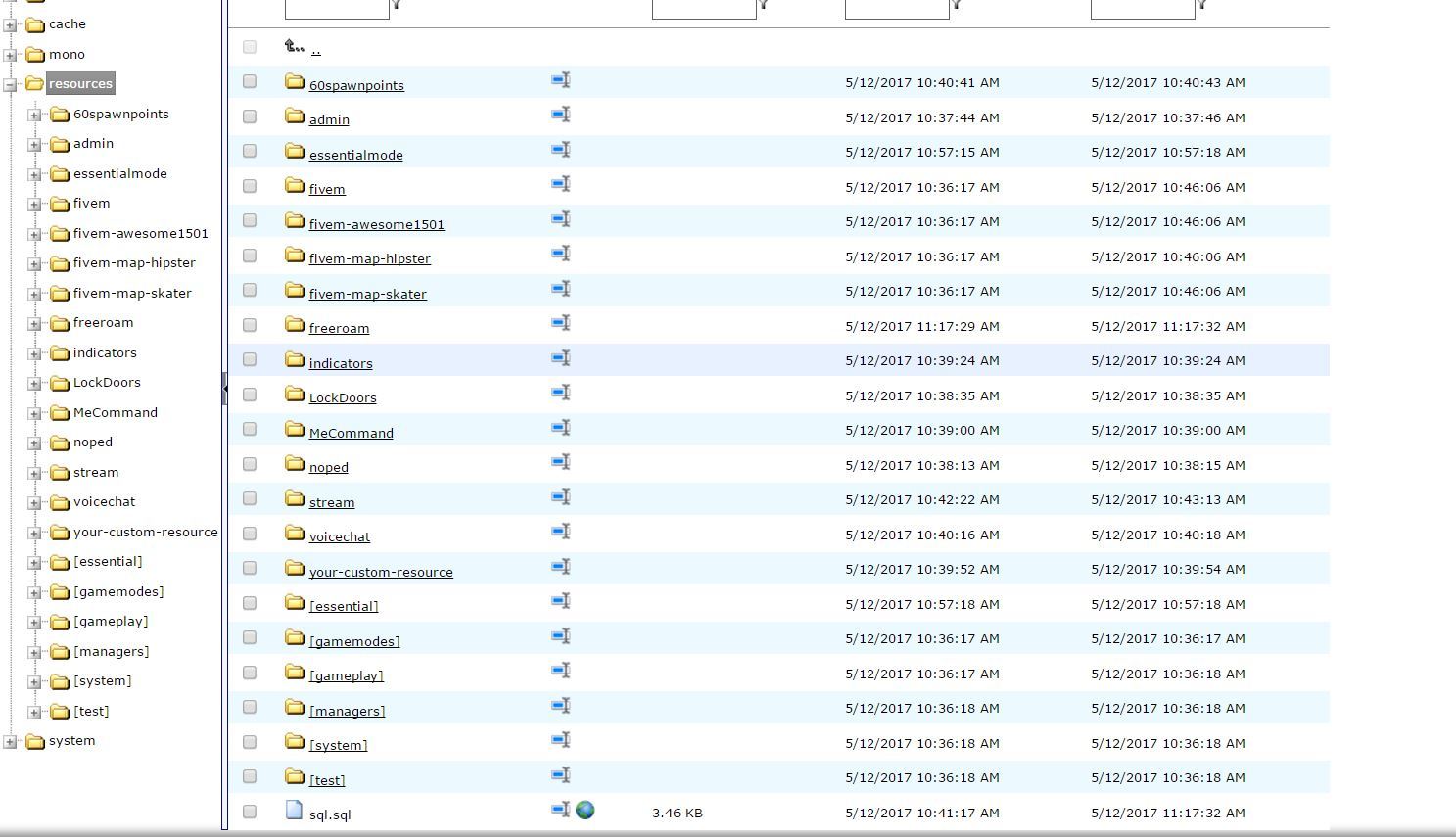This screenshot has height=837, width=1456.
Task: Expand the essentialmode node in the tree
Action: (34, 175)
